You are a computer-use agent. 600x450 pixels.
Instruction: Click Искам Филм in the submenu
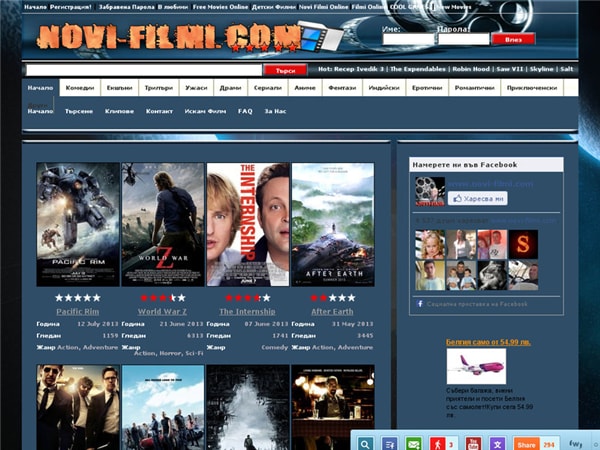[205, 111]
